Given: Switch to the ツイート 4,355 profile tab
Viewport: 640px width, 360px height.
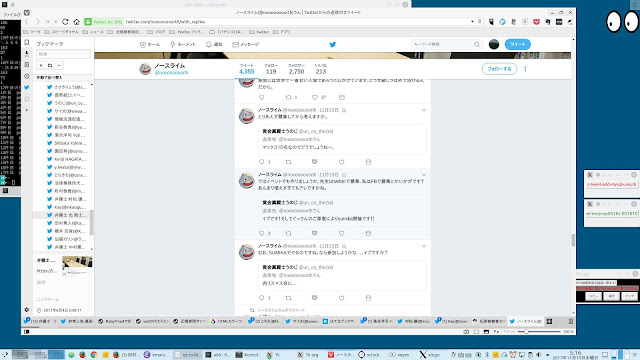Looking at the screenshot, I should 247,69.
